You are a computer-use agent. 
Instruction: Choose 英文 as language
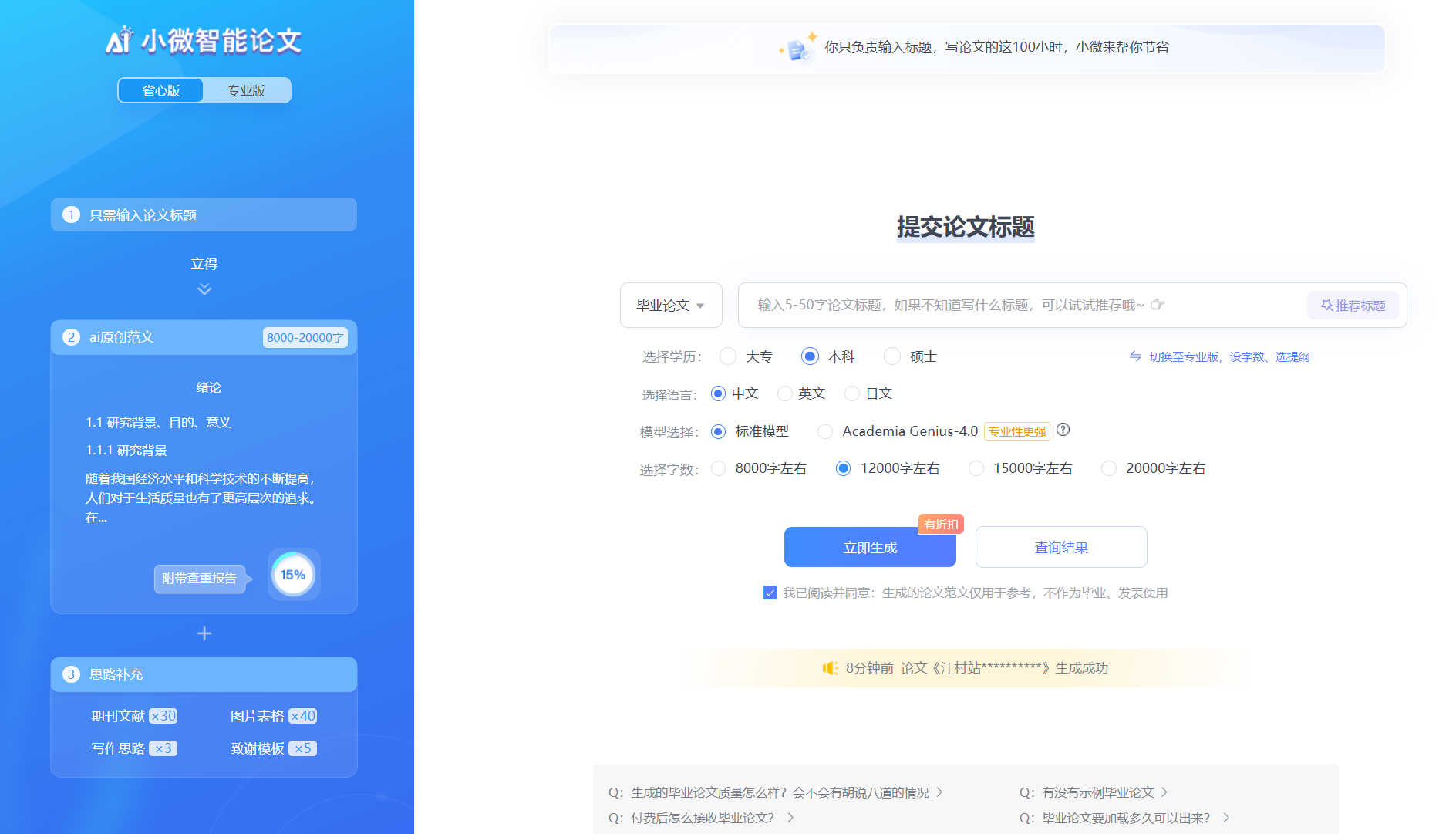coord(785,393)
